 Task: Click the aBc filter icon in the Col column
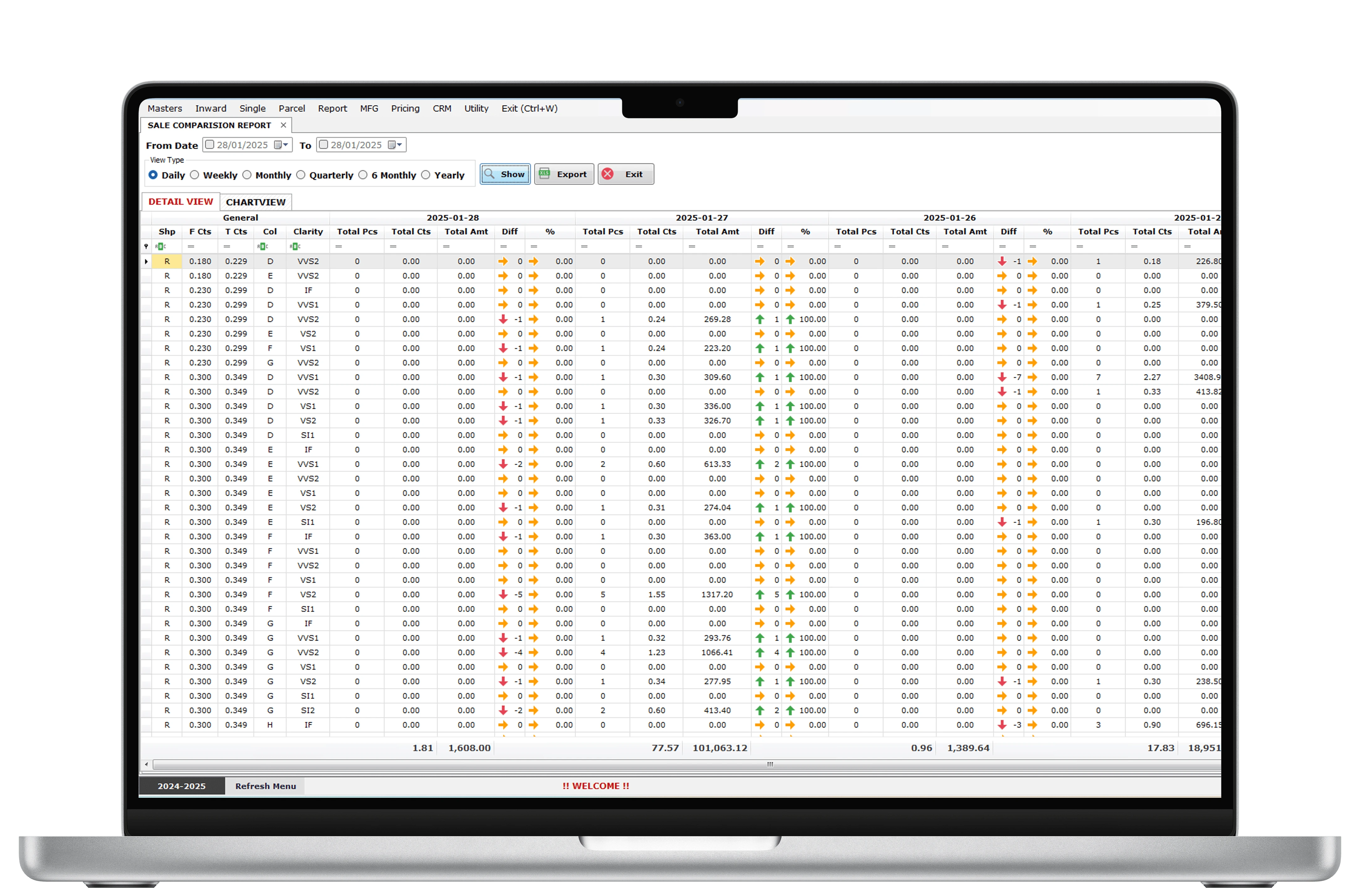point(262,246)
